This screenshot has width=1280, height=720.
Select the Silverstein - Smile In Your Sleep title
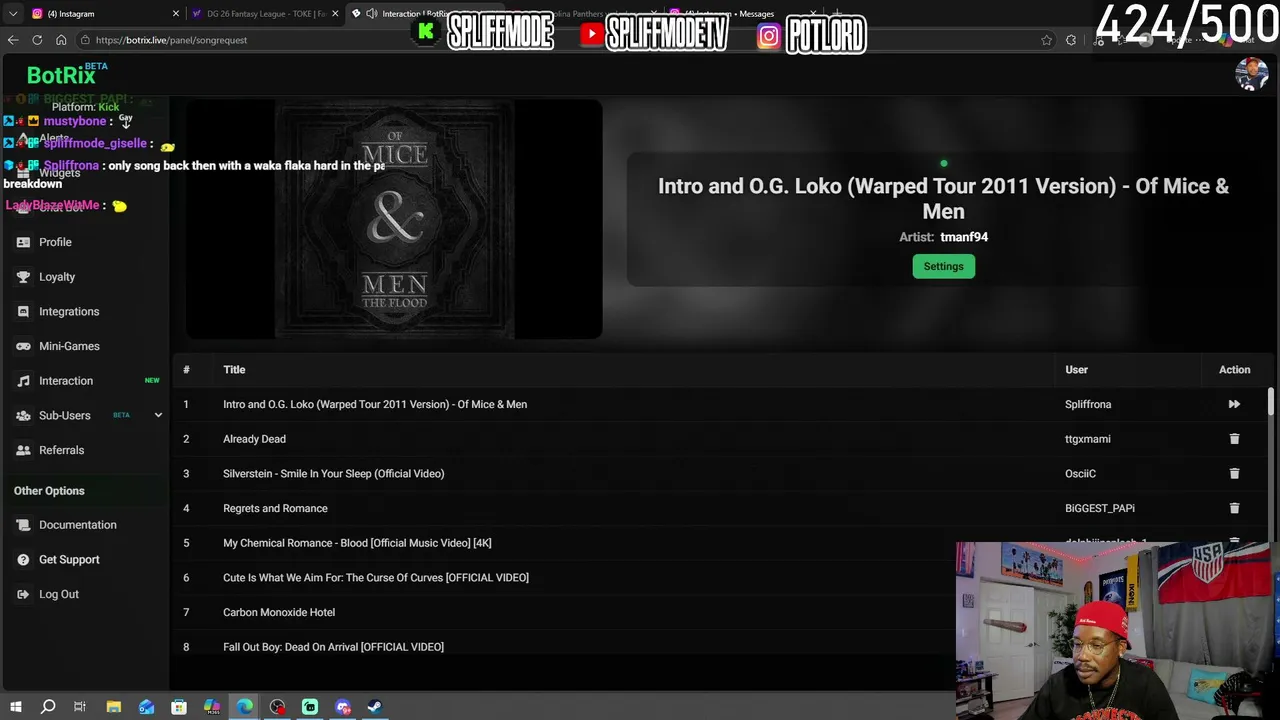(x=333, y=474)
